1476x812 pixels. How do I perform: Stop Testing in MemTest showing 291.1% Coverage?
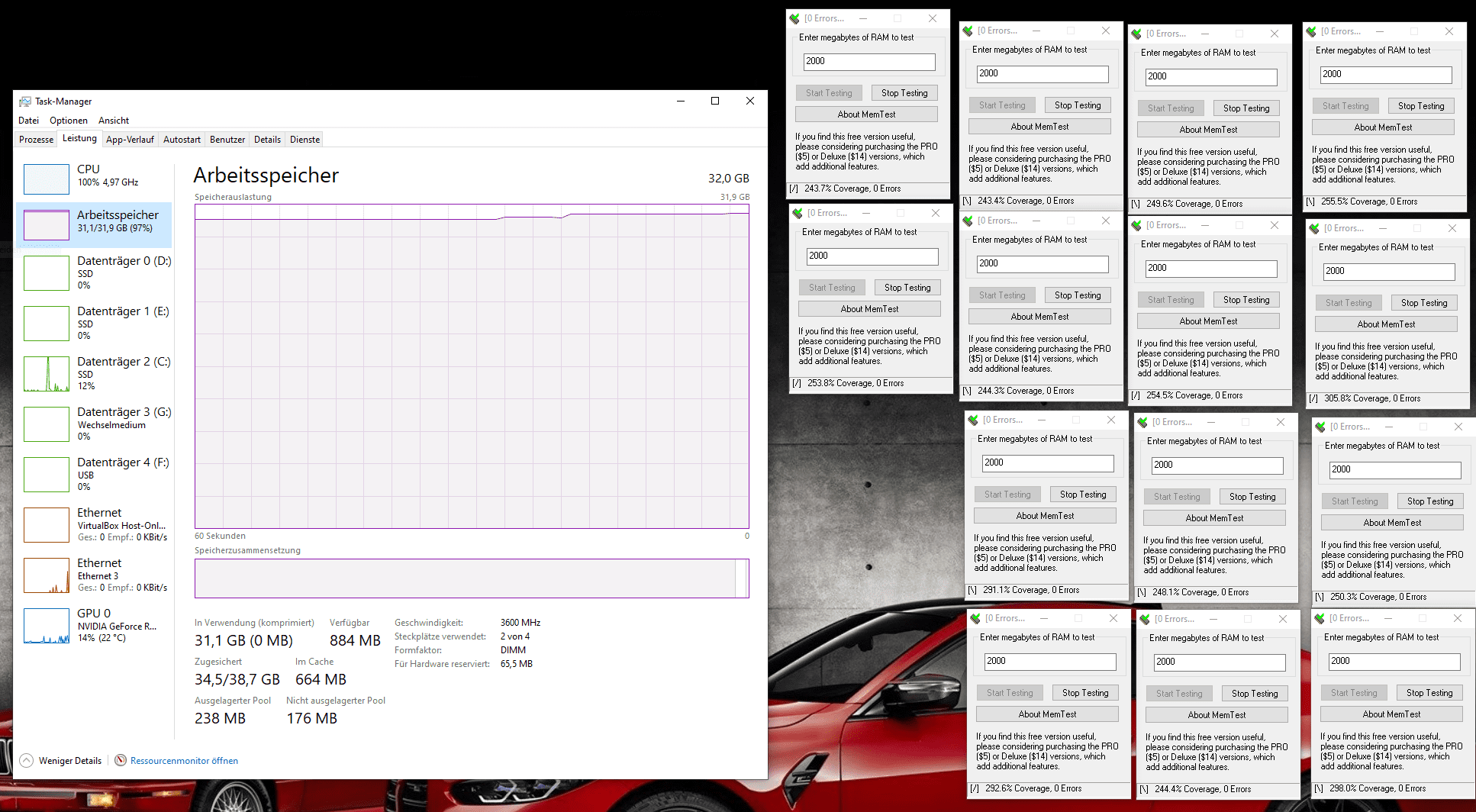1083,495
